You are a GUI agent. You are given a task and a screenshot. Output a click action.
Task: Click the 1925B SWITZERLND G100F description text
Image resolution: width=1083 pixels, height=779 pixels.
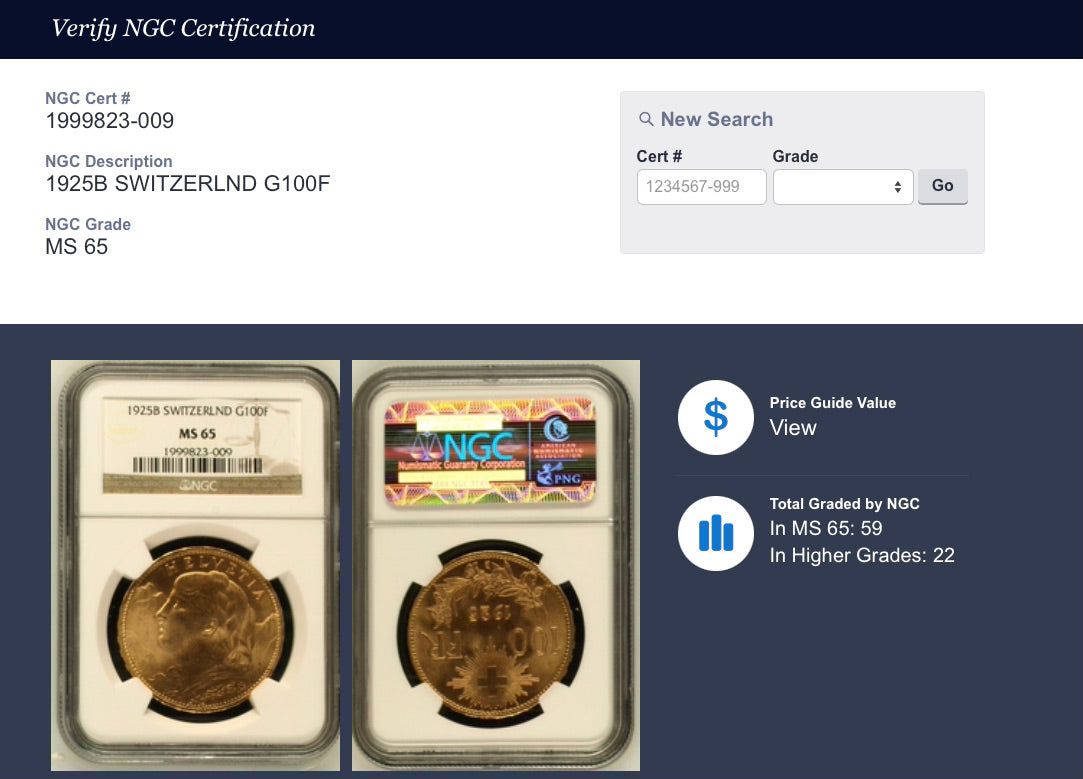pyautogui.click(x=188, y=184)
